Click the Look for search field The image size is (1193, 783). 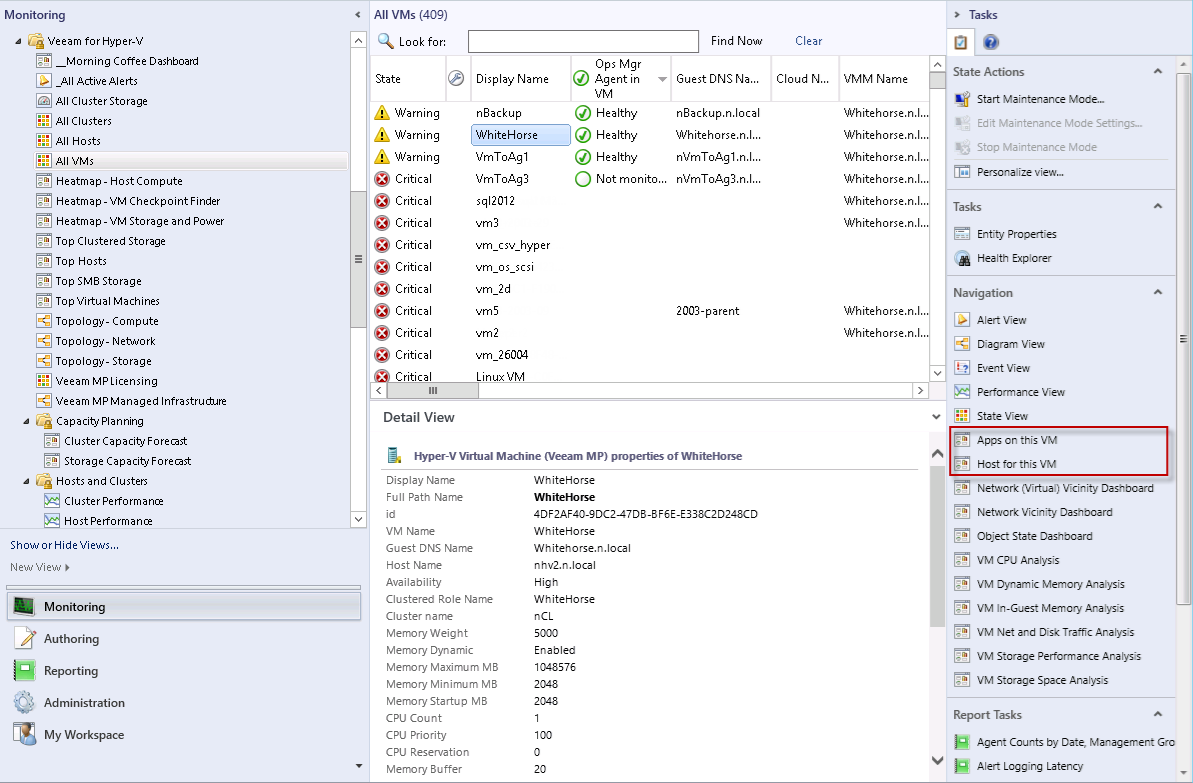[x=583, y=41]
